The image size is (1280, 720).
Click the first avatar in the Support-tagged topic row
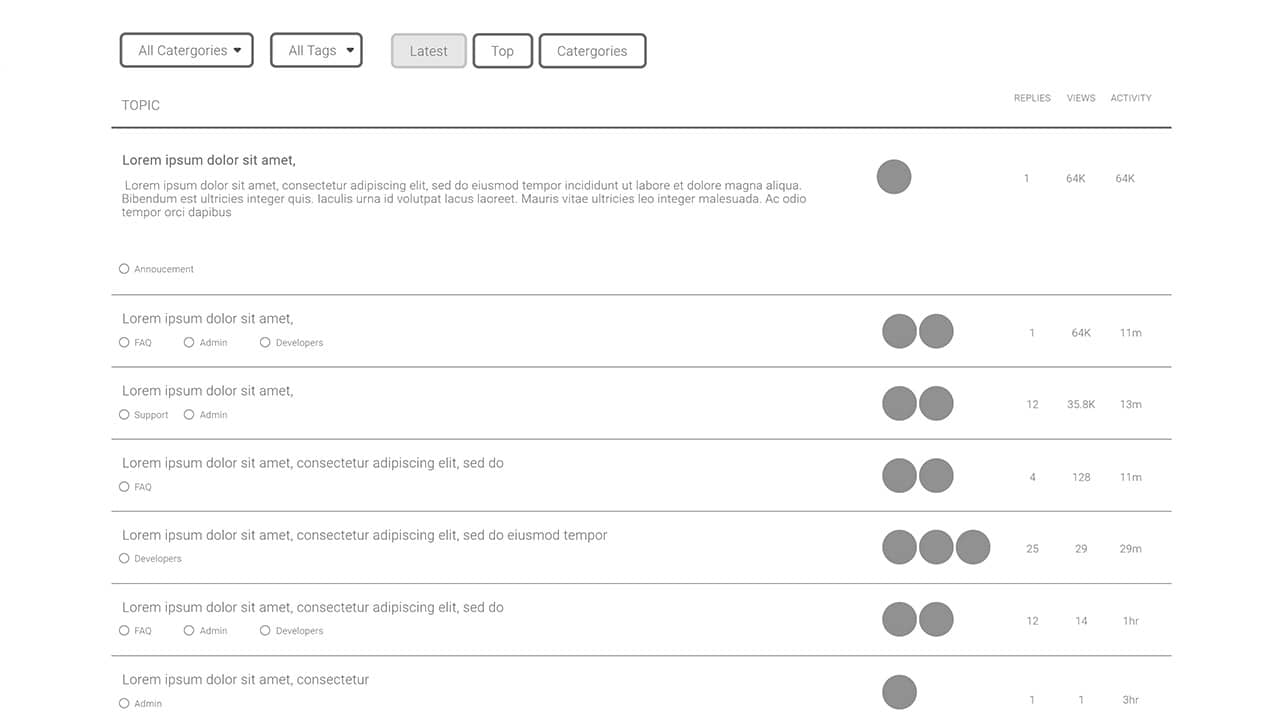pos(899,404)
